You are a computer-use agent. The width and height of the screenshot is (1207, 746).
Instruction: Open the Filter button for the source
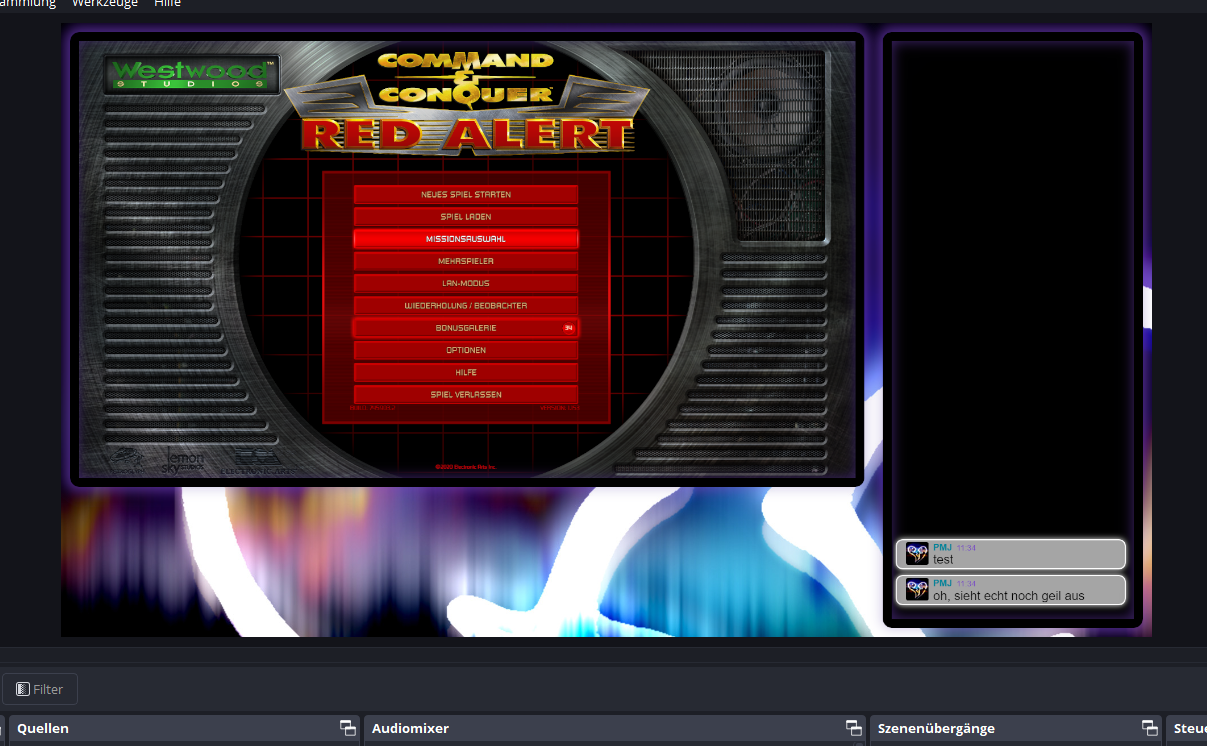click(40, 689)
